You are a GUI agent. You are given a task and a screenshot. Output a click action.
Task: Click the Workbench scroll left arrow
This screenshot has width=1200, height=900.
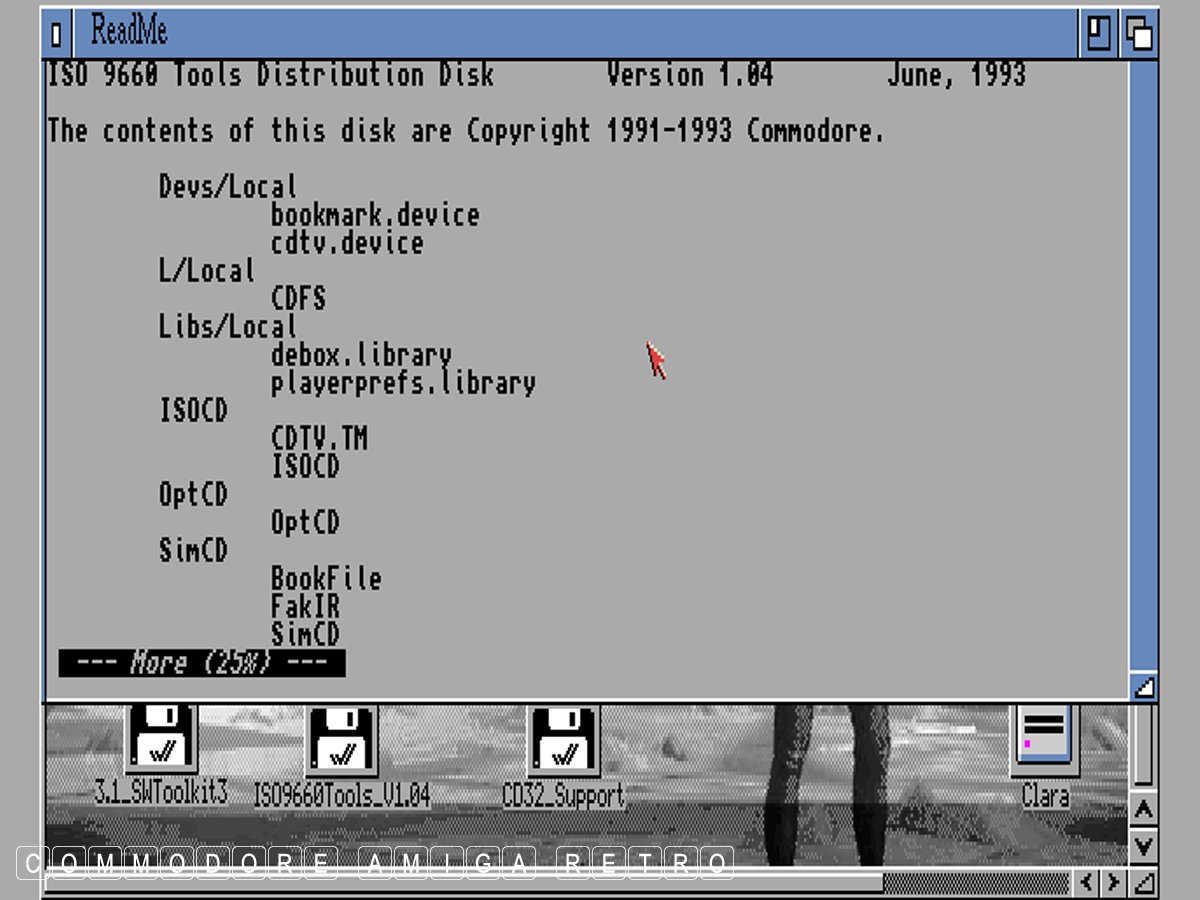pyautogui.click(x=1087, y=882)
